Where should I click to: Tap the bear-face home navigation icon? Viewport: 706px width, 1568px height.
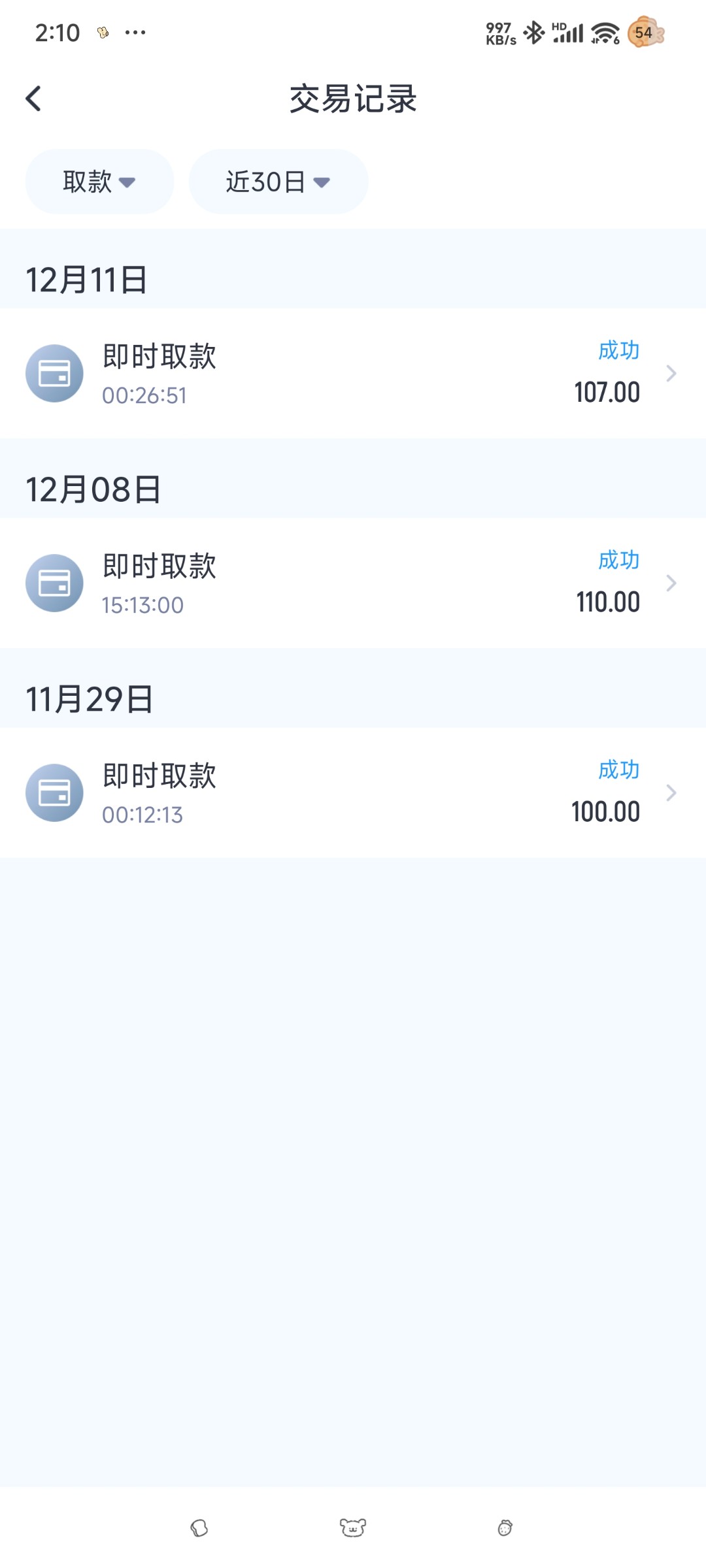[353, 1527]
